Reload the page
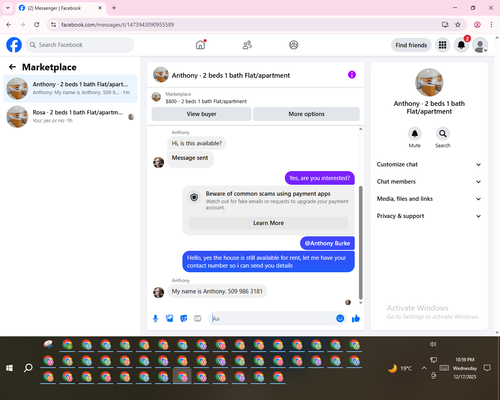Screen dimensions: 500x400 (37, 25)
